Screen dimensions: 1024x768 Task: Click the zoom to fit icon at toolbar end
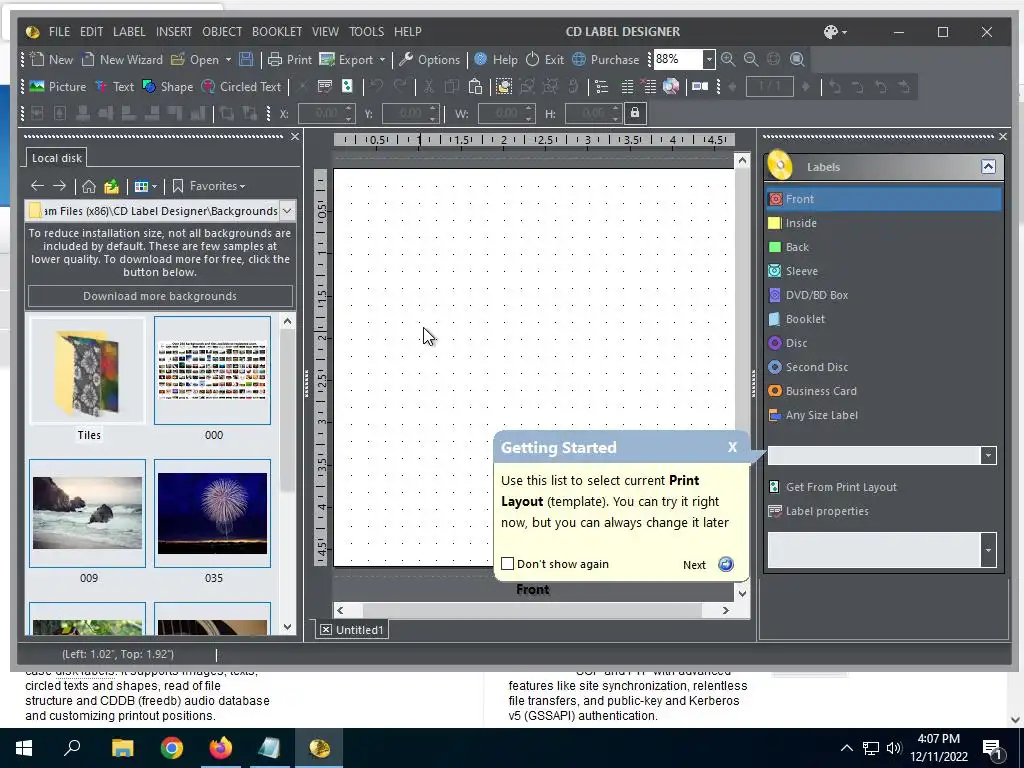[x=797, y=59]
